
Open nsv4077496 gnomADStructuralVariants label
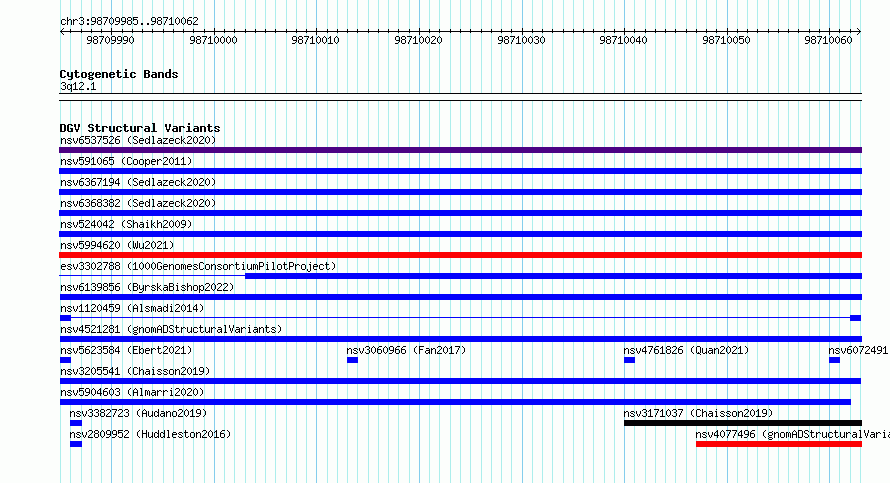tap(792, 434)
